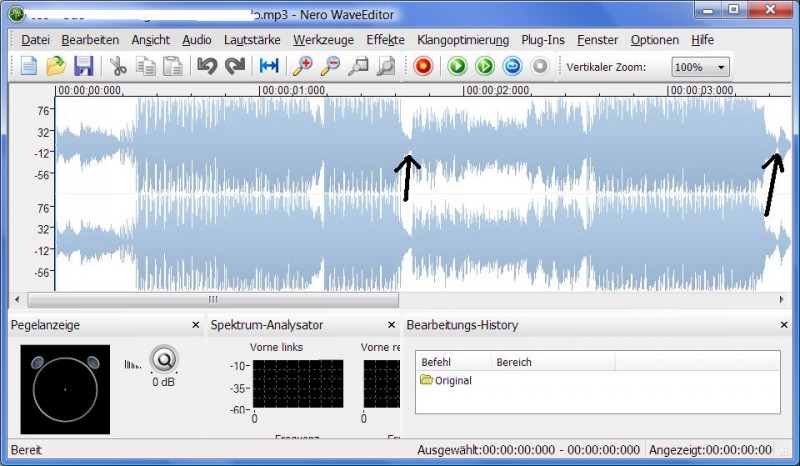800x466 pixels.
Task: Create a new file with the toolbar icon
Action: point(29,67)
